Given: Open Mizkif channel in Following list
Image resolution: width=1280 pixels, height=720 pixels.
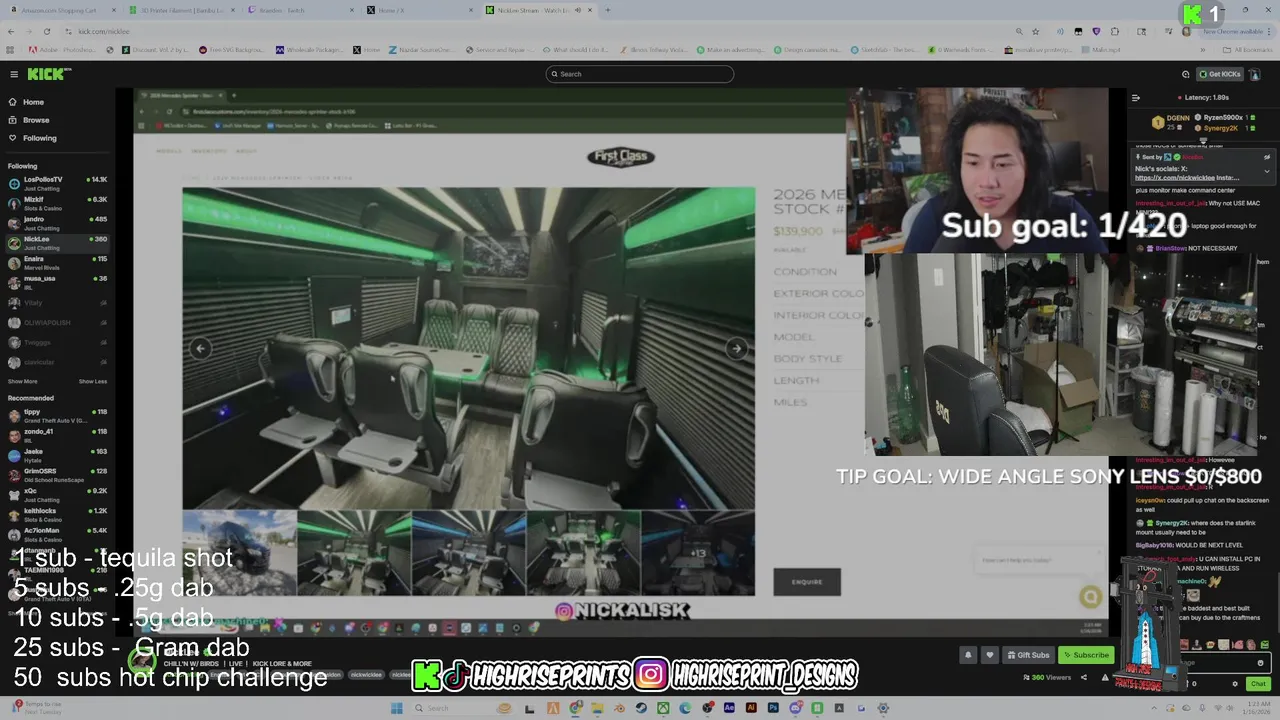Looking at the screenshot, I should tap(57, 203).
